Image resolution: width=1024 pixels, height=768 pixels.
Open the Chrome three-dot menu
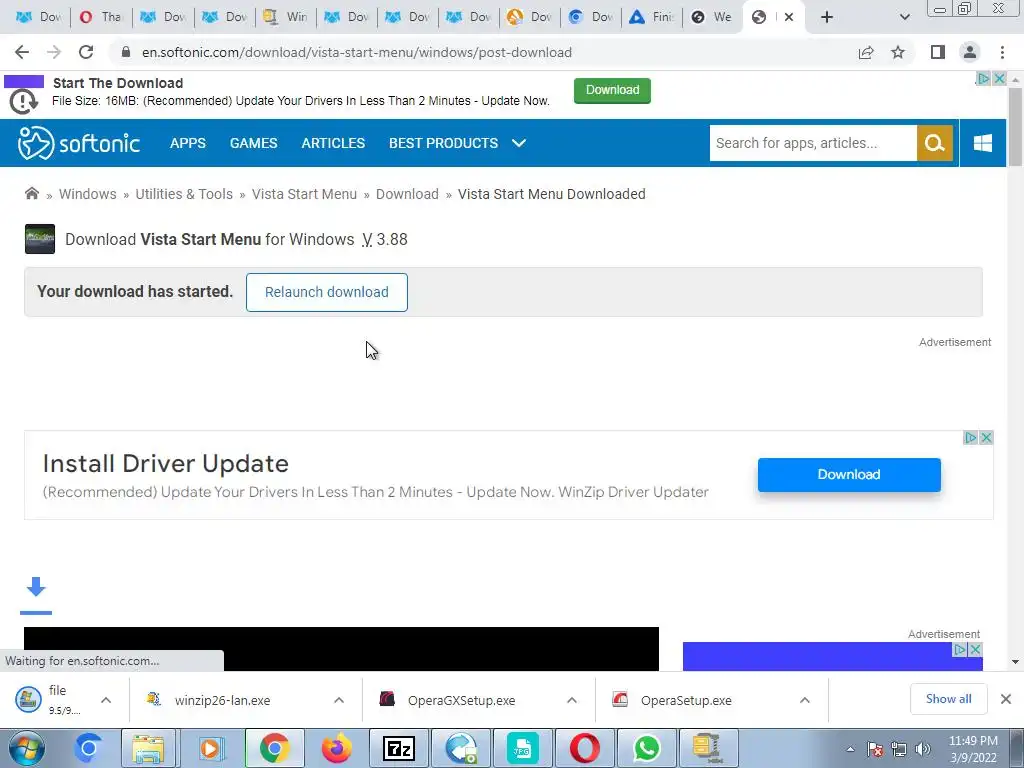click(1002, 52)
